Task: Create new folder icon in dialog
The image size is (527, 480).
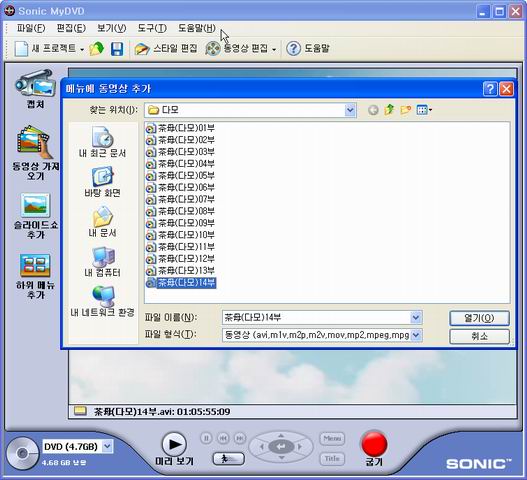Action: (x=406, y=110)
